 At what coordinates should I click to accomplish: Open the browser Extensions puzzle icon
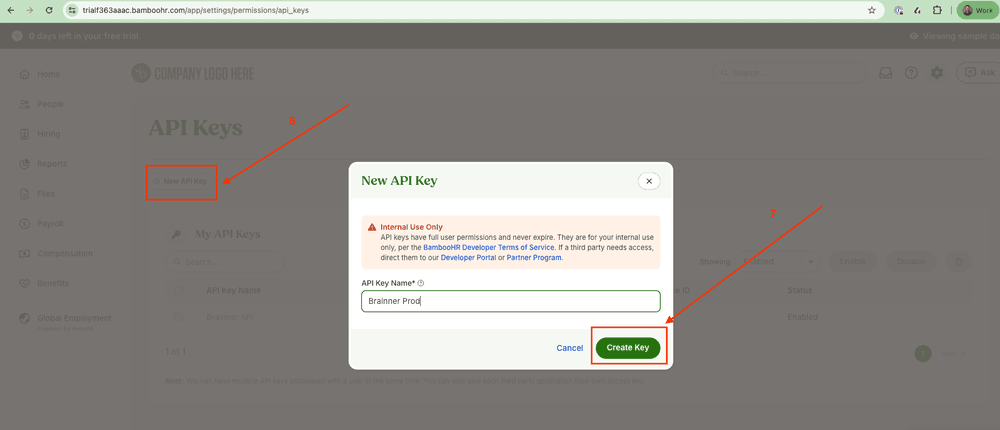point(937,10)
